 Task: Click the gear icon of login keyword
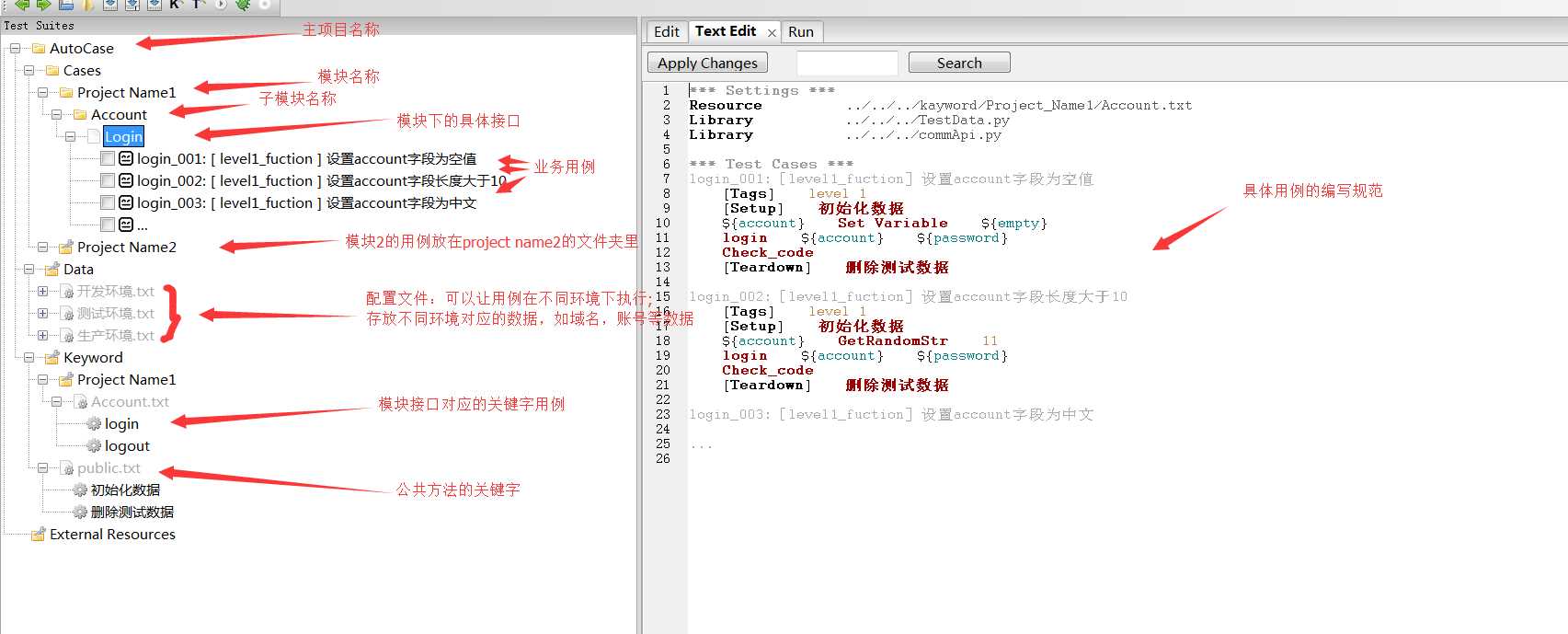click(94, 423)
